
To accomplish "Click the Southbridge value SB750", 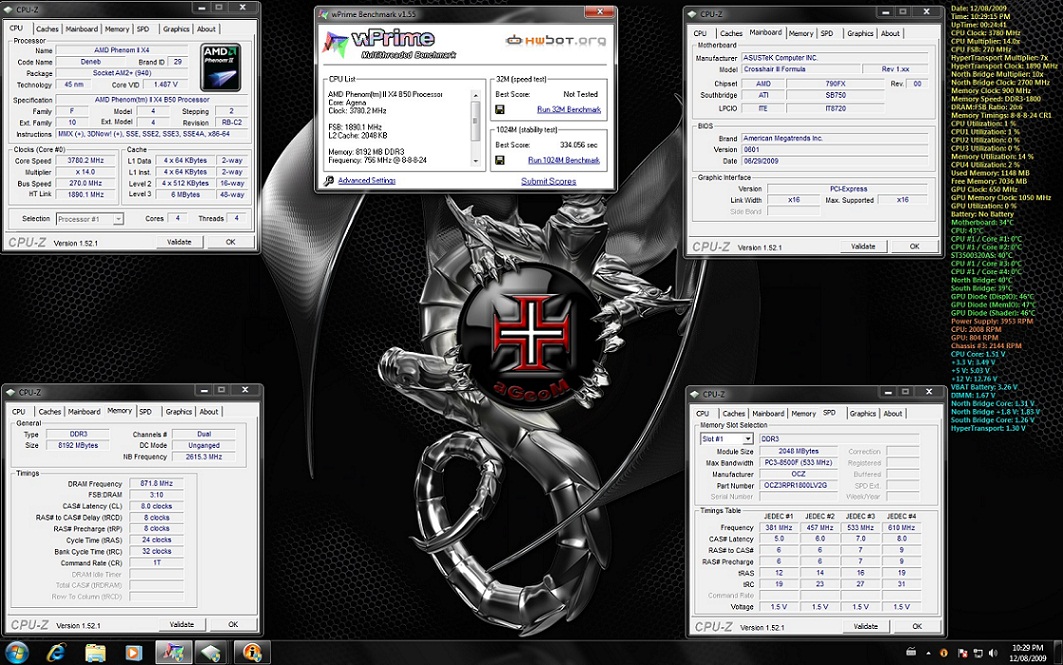I will point(836,96).
